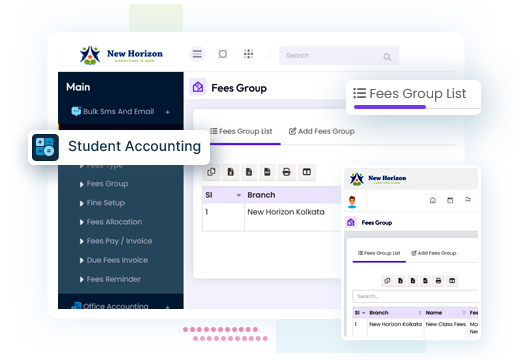The width and height of the screenshot is (520, 360).
Task: Open Fees Allocation in sidebar
Action: point(114,222)
